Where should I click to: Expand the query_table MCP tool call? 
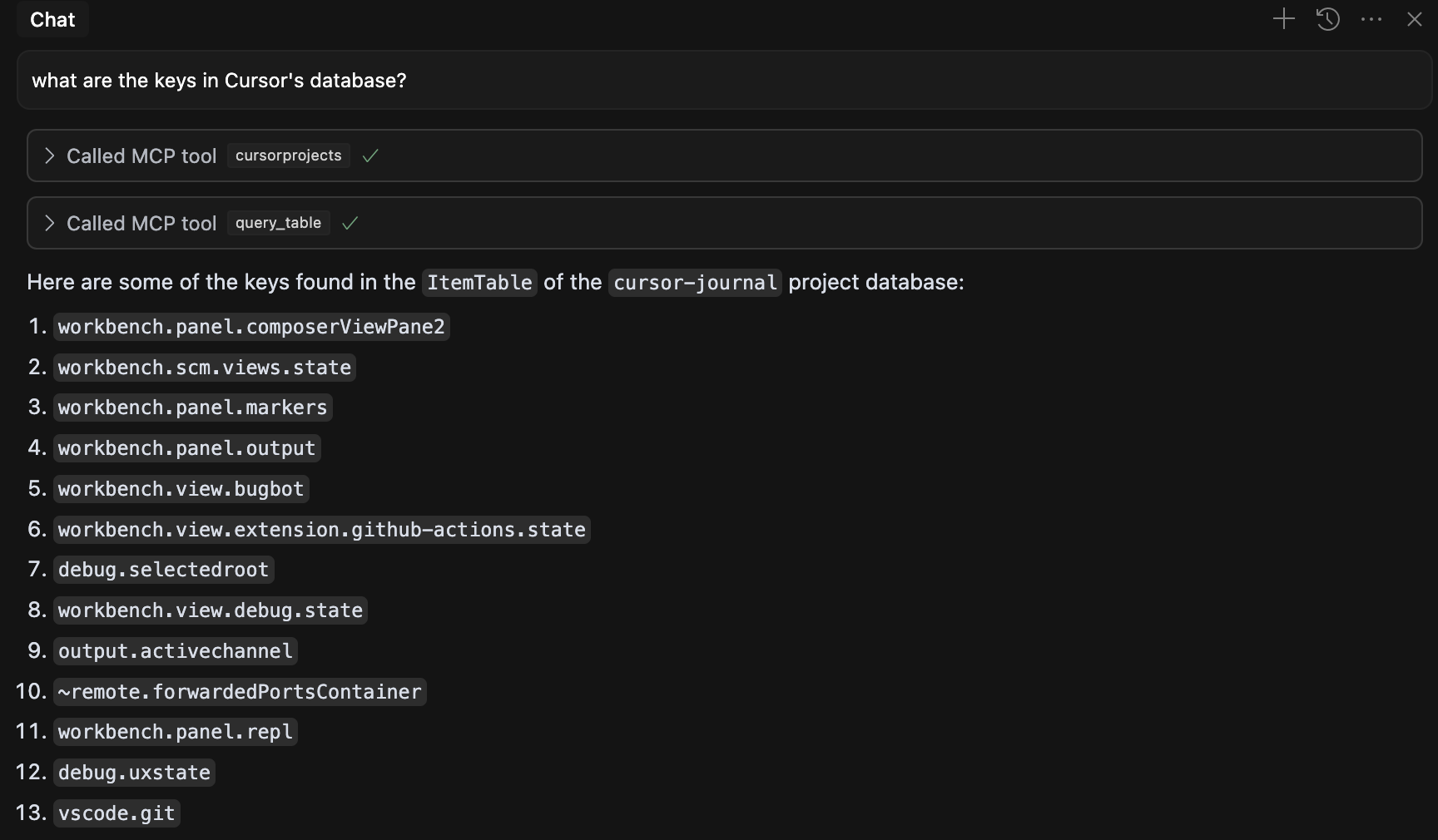click(50, 223)
